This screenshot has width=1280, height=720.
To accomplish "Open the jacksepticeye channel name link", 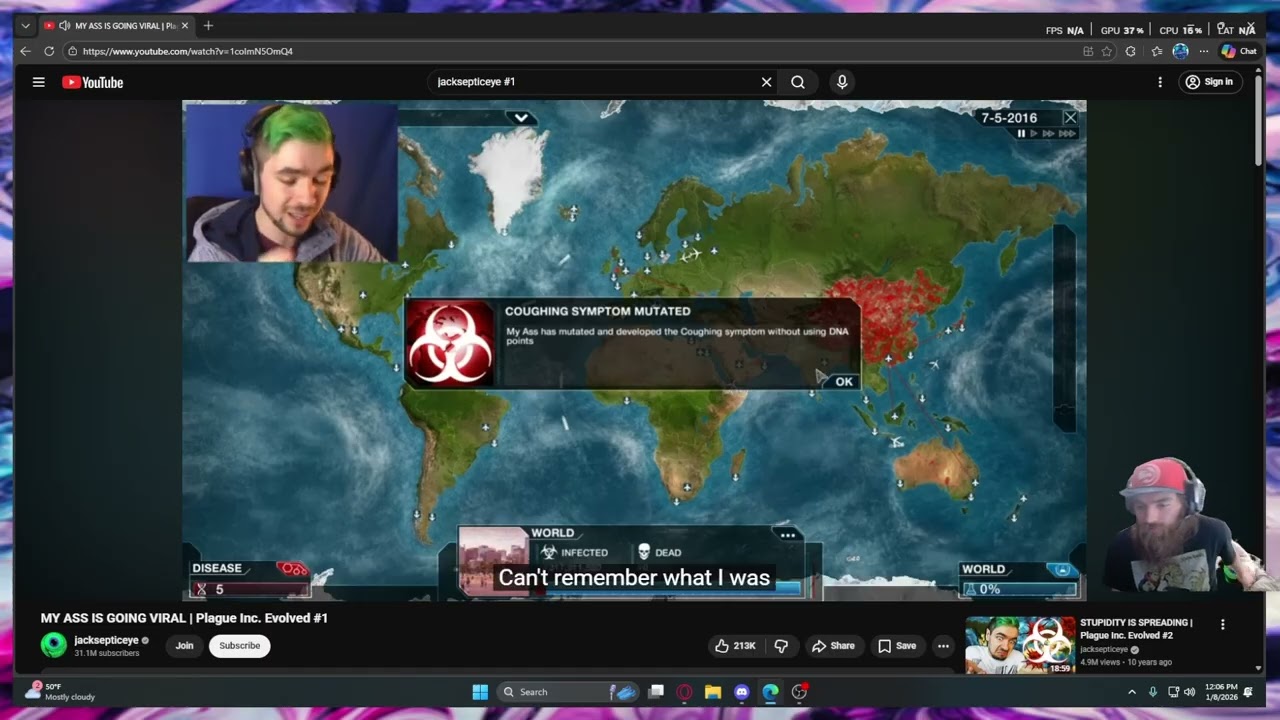I will [x=106, y=640].
